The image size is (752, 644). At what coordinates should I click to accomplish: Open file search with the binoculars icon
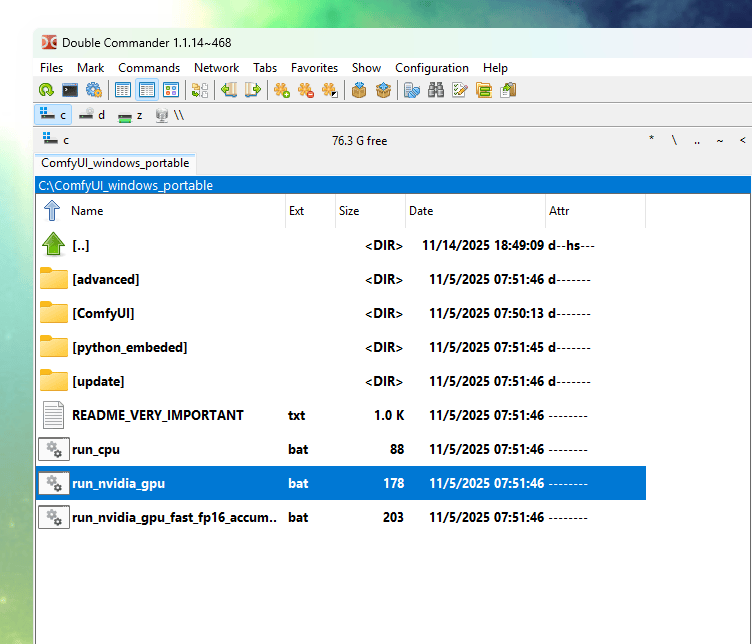(x=436, y=90)
